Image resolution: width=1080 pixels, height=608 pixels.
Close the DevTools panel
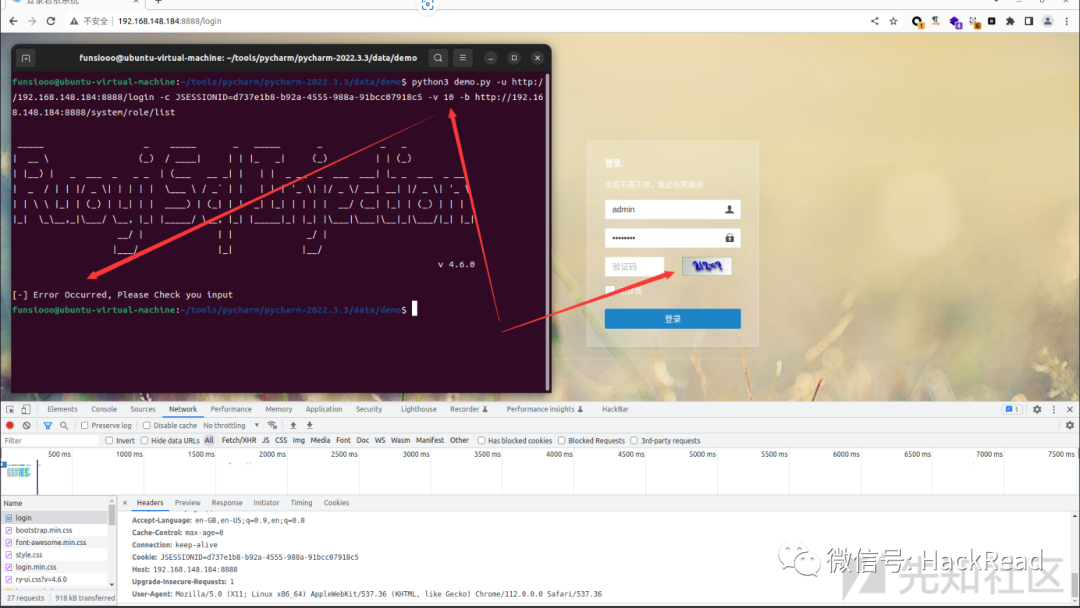click(1070, 409)
